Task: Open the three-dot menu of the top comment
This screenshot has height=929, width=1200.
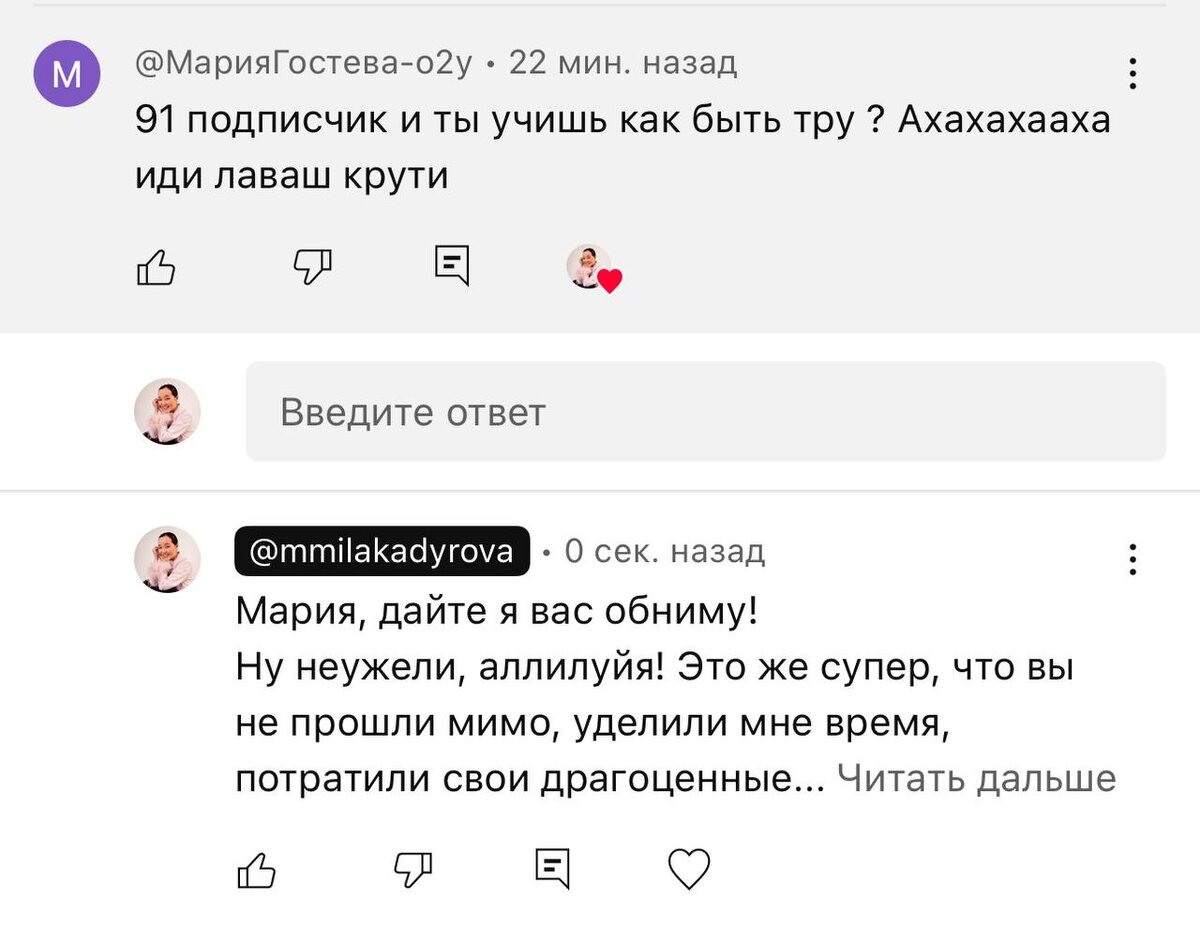Action: [1133, 71]
